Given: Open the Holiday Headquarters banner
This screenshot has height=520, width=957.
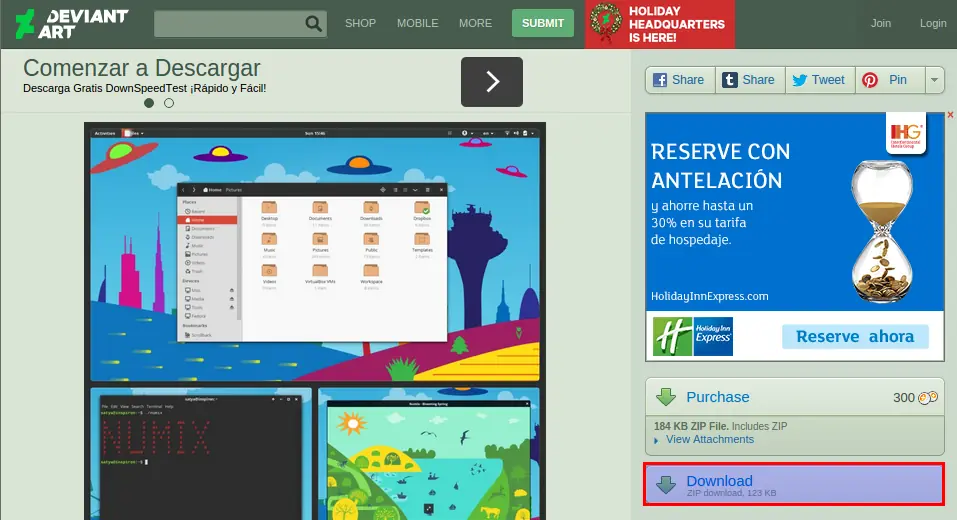Looking at the screenshot, I should tap(660, 24).
